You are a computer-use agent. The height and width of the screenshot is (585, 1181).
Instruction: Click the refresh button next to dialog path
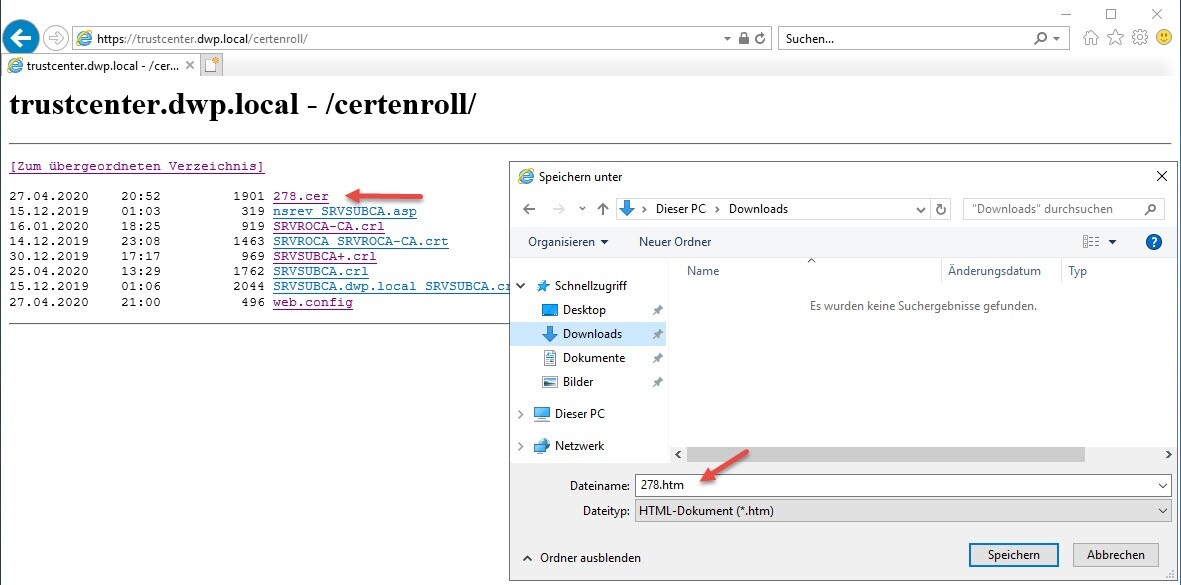940,209
